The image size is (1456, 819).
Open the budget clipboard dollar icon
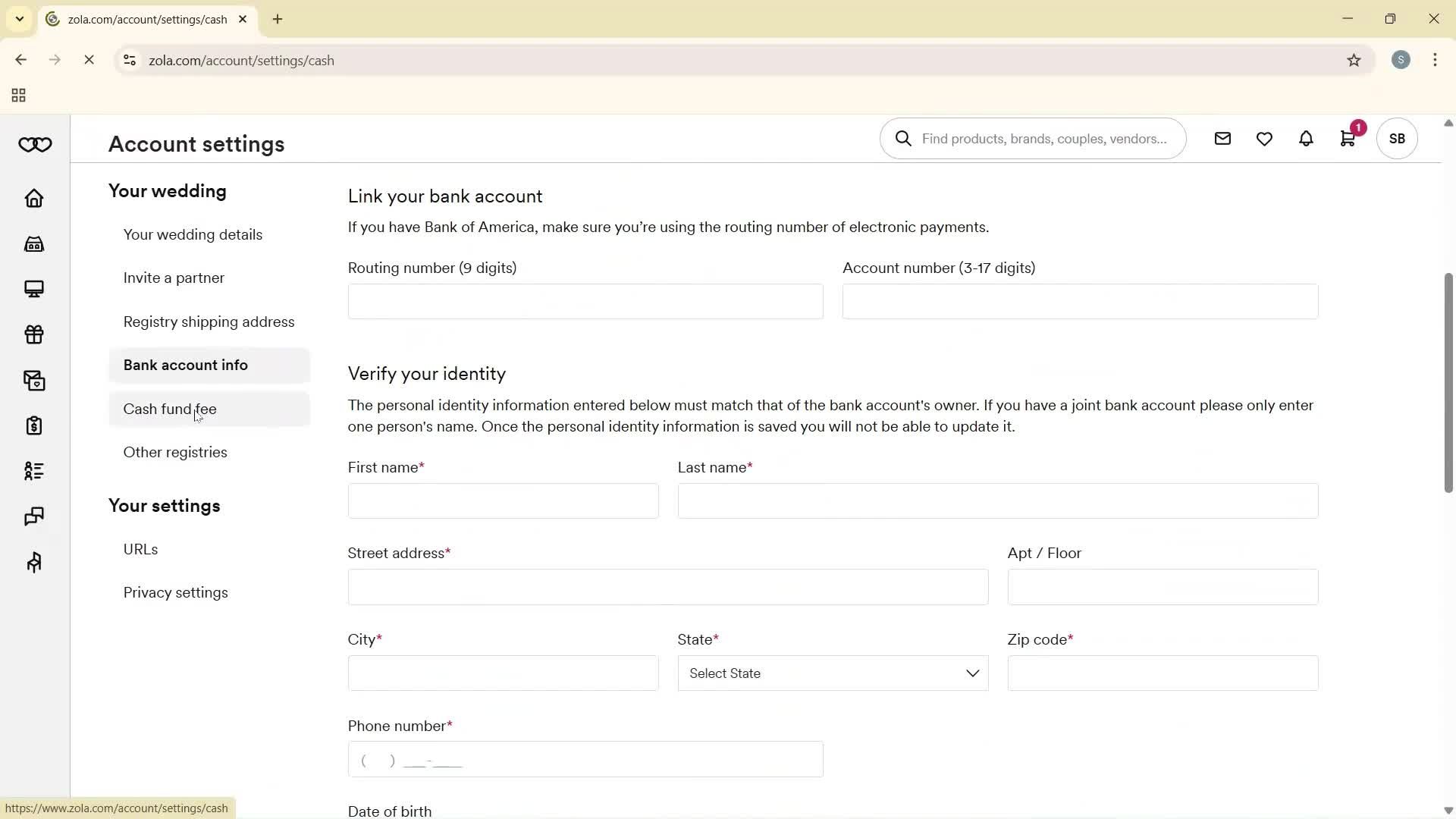tap(34, 425)
